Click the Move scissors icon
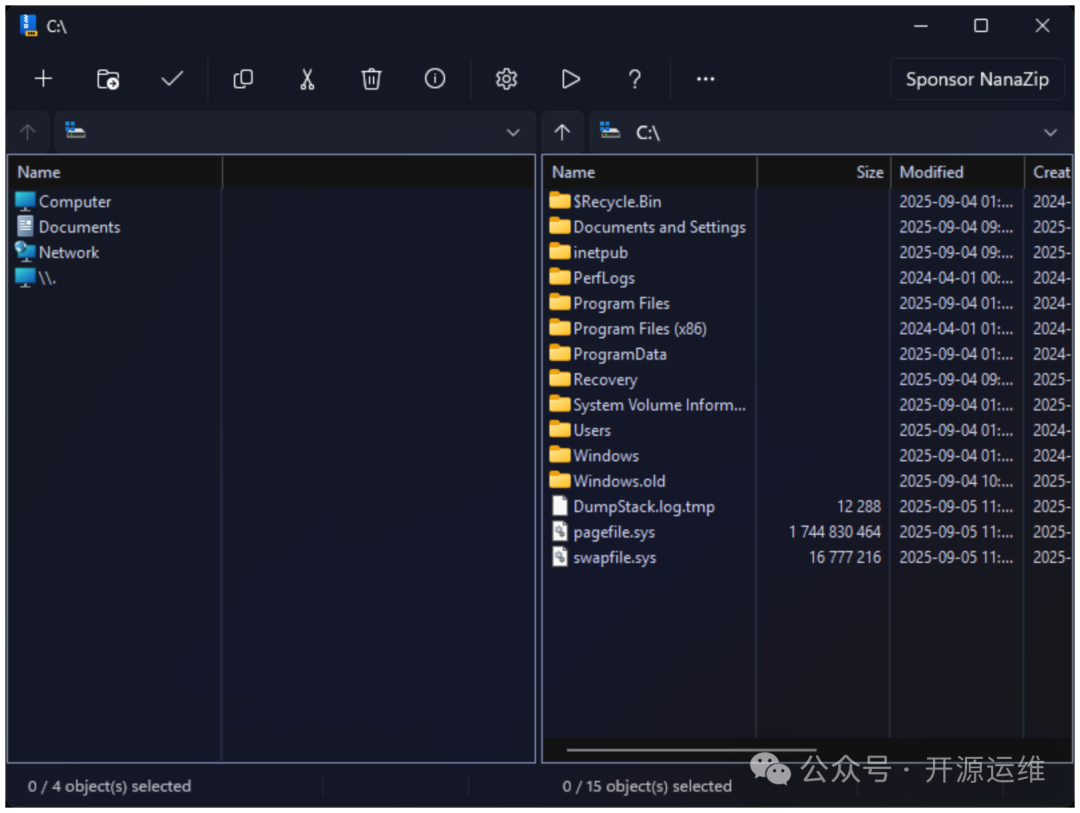Viewport: 1080px width, 813px height. pos(307,79)
